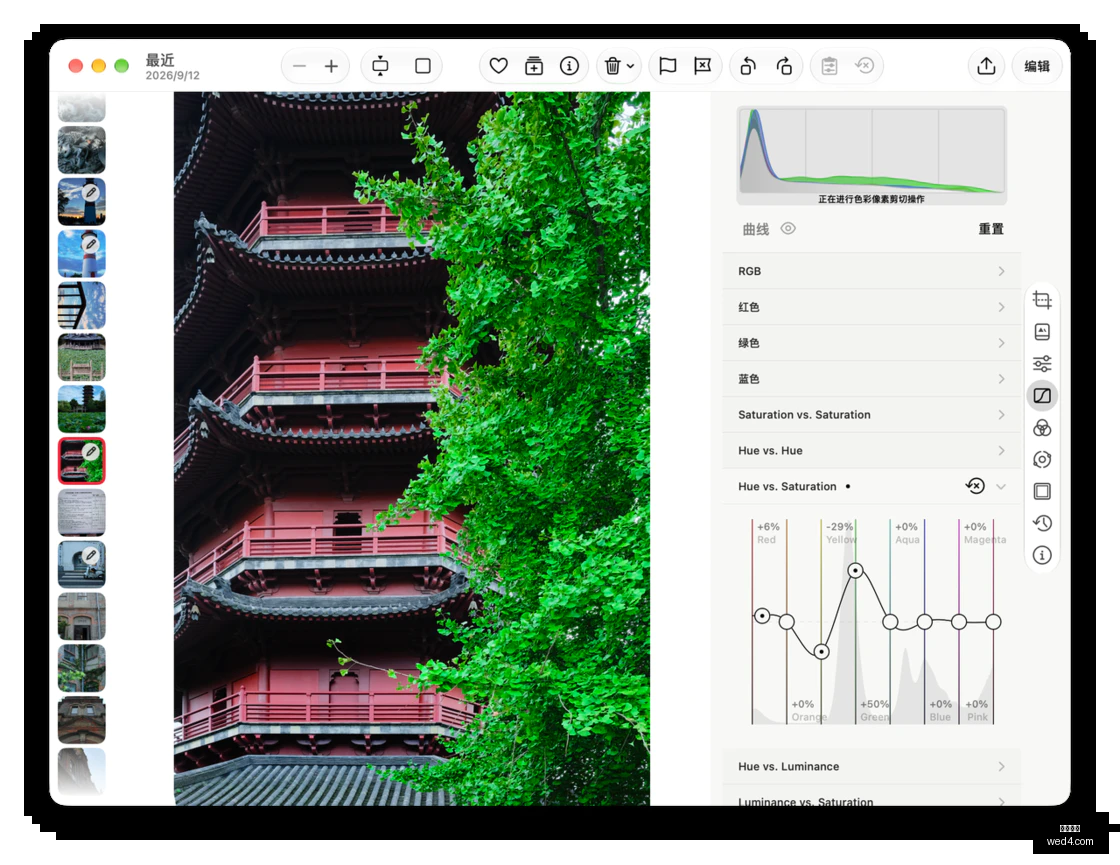Select the Aqua curve control point

point(890,622)
